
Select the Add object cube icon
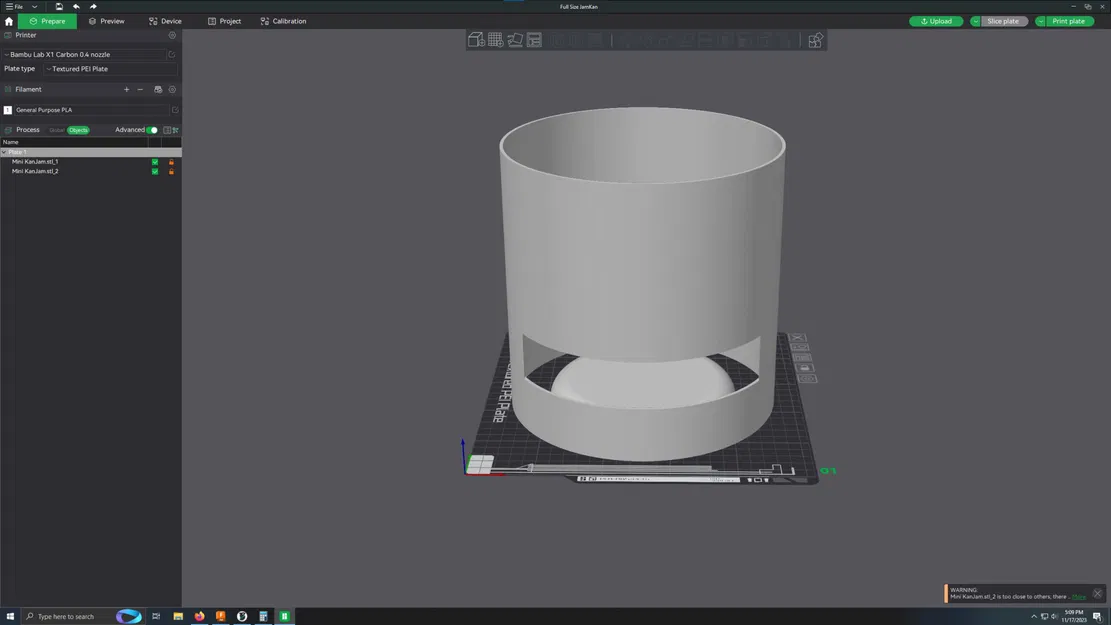(475, 40)
